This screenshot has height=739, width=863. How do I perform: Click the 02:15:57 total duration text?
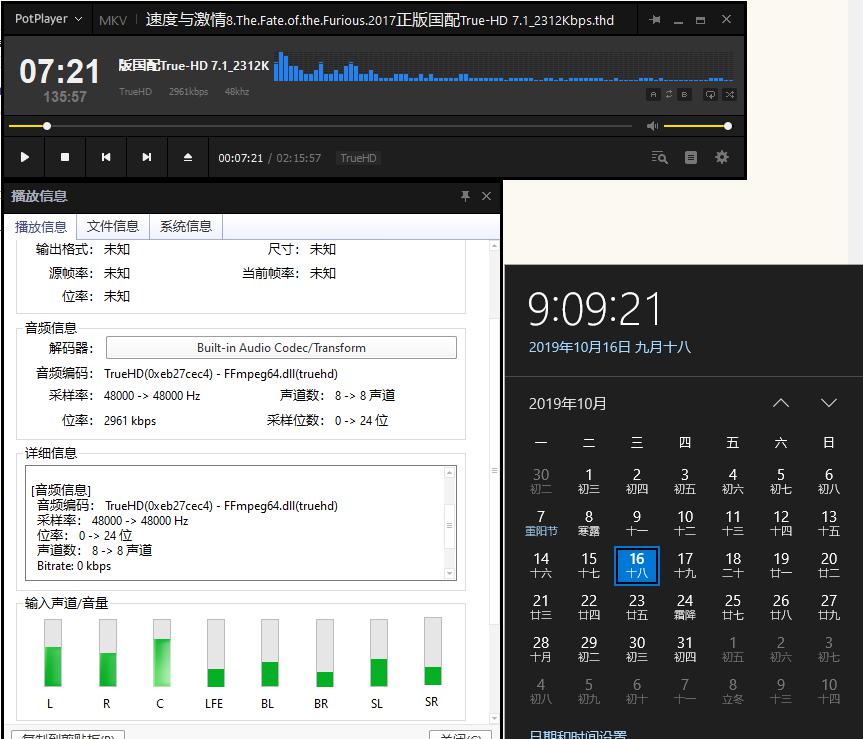click(299, 158)
